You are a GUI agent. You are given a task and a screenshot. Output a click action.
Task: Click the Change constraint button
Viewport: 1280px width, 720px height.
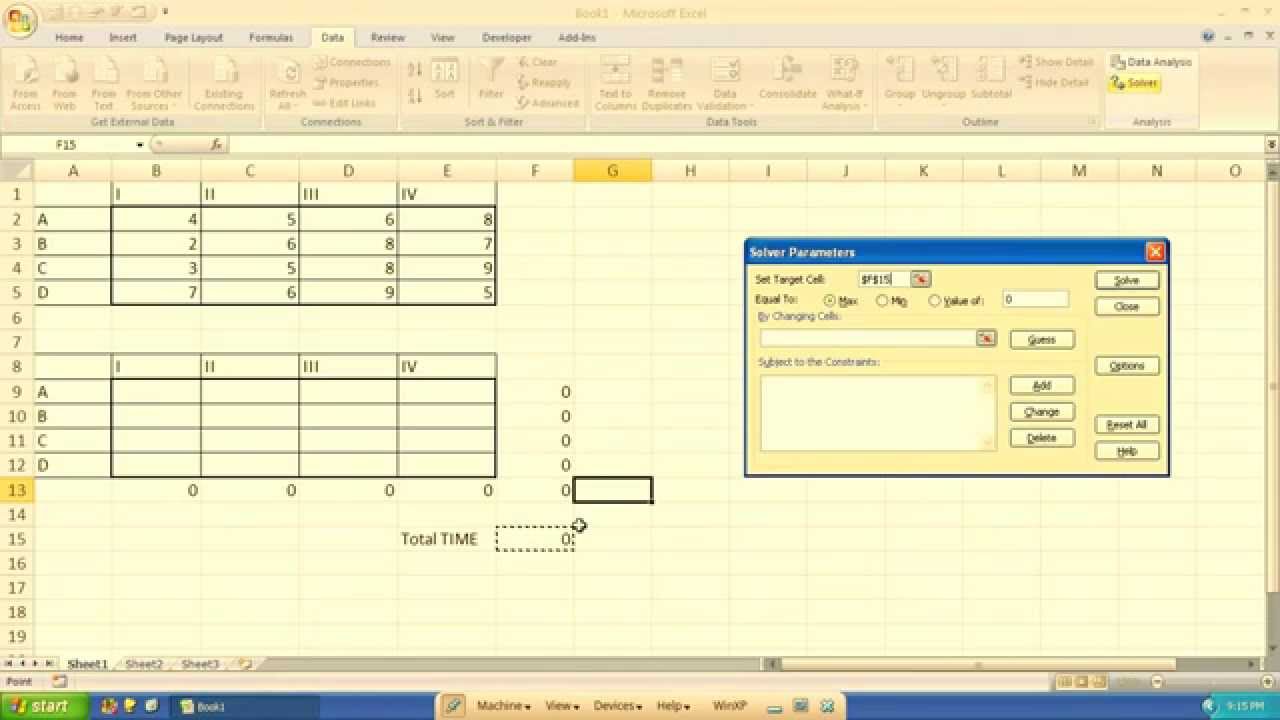click(x=1042, y=411)
